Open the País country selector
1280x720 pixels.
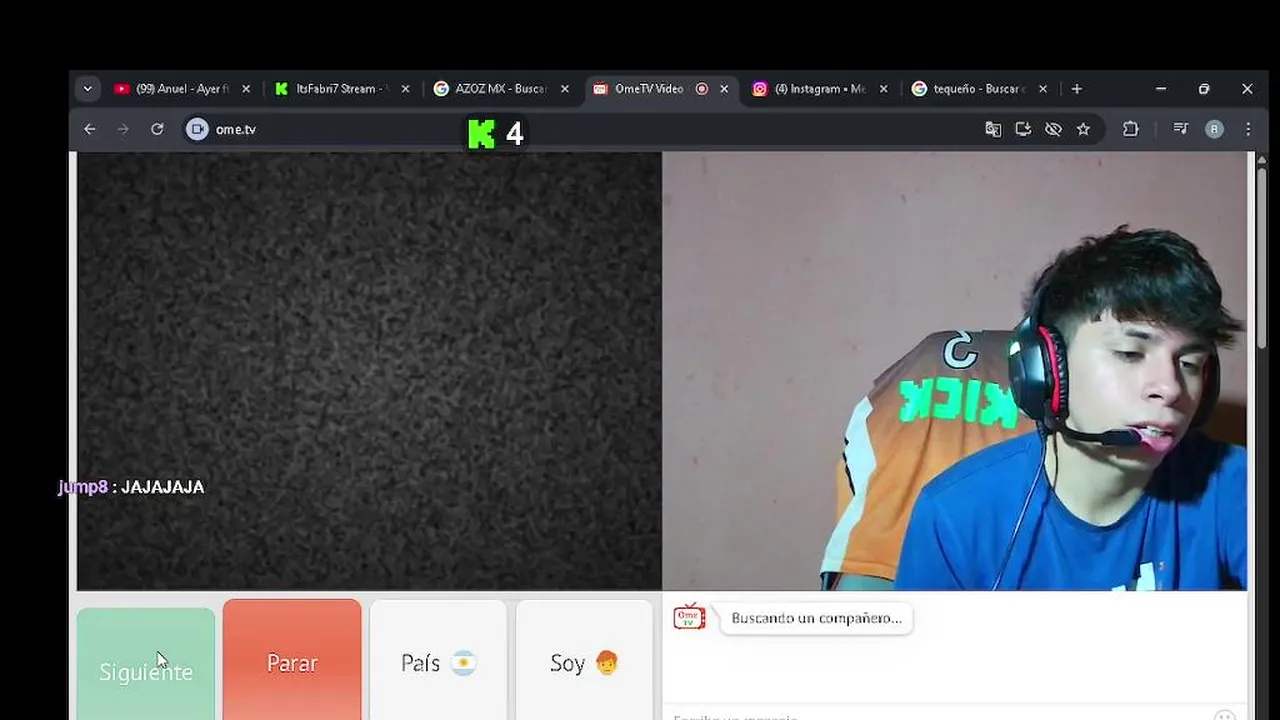click(438, 660)
